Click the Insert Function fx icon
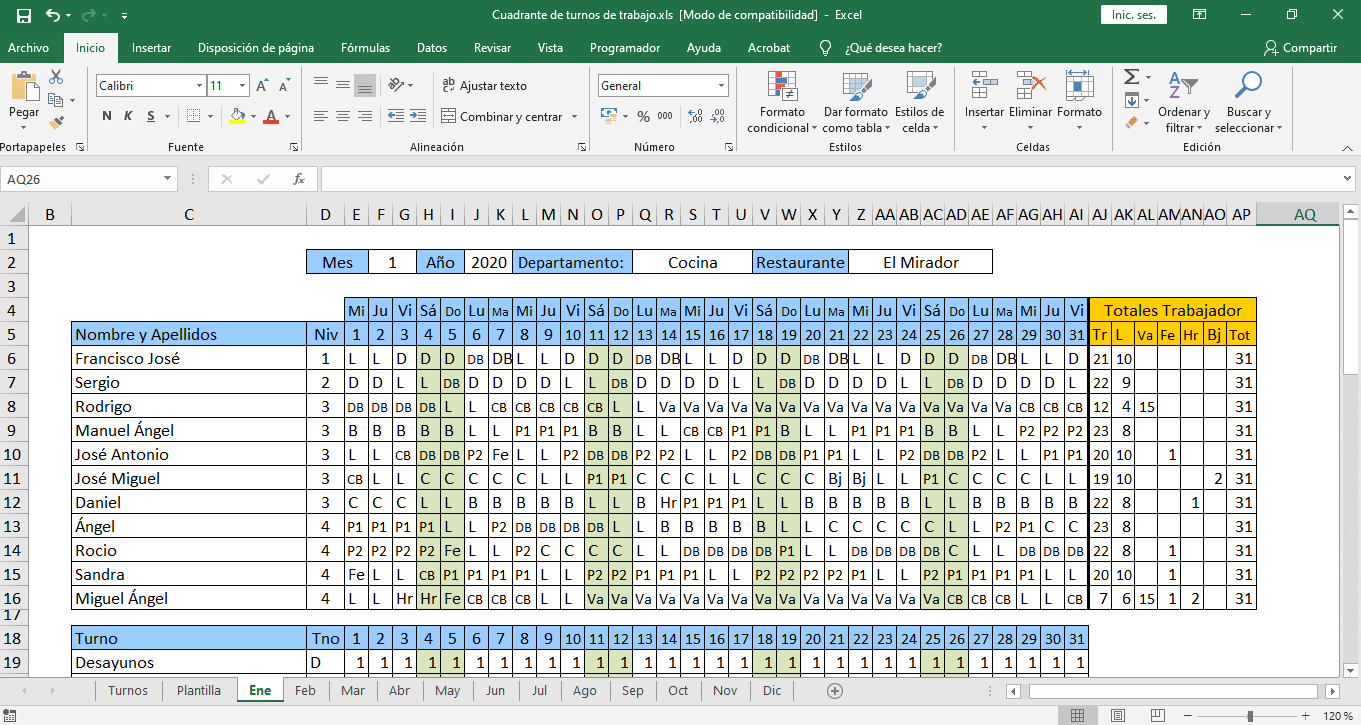The height and width of the screenshot is (725, 1361). tap(298, 180)
